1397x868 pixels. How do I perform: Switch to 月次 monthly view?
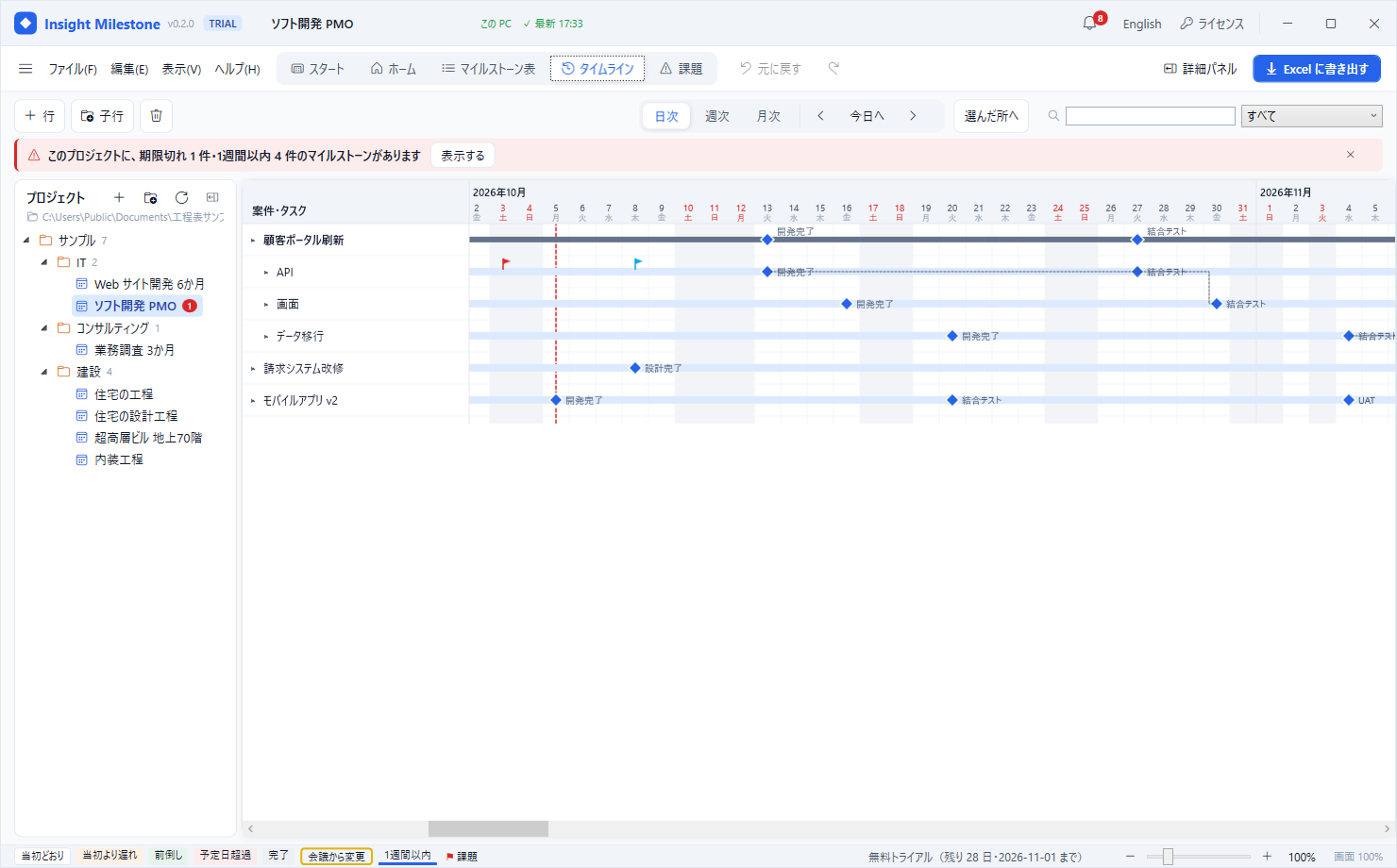[x=768, y=116]
